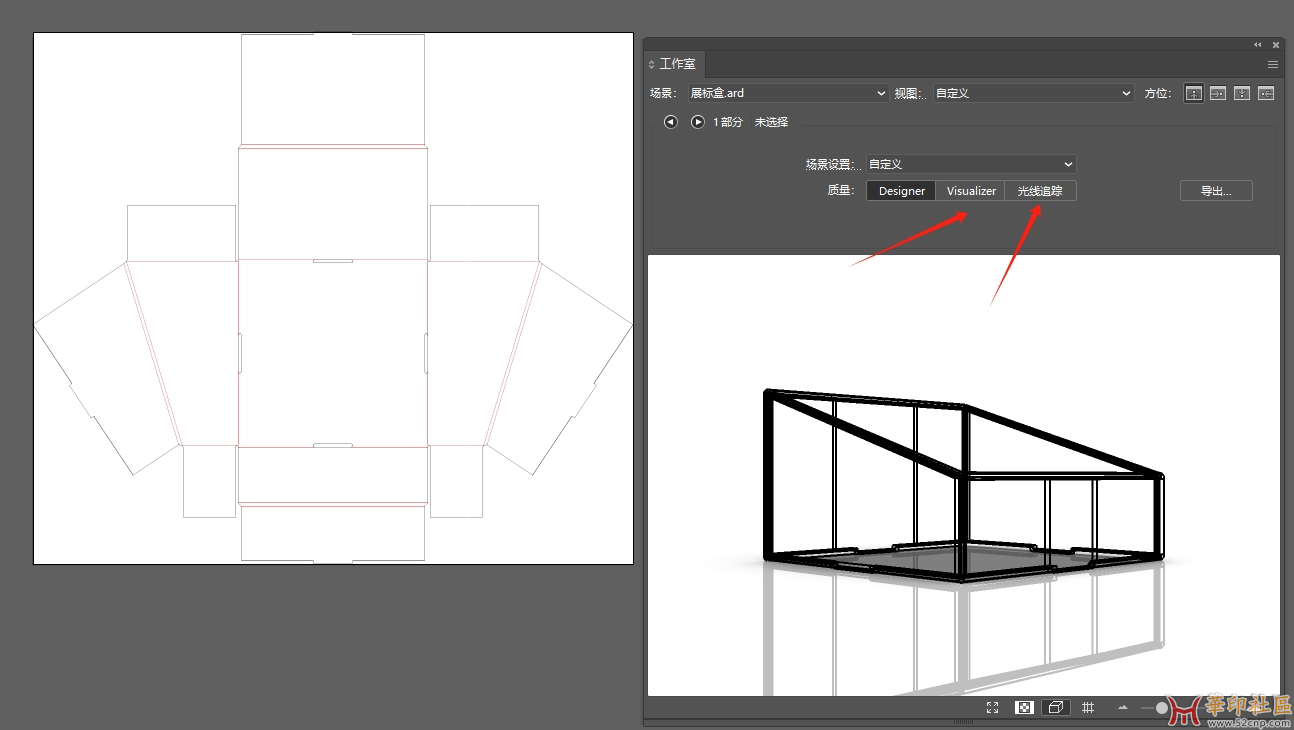The image size is (1294, 730).
Task: Toggle the transparency checkerboard background
Action: coord(1024,707)
